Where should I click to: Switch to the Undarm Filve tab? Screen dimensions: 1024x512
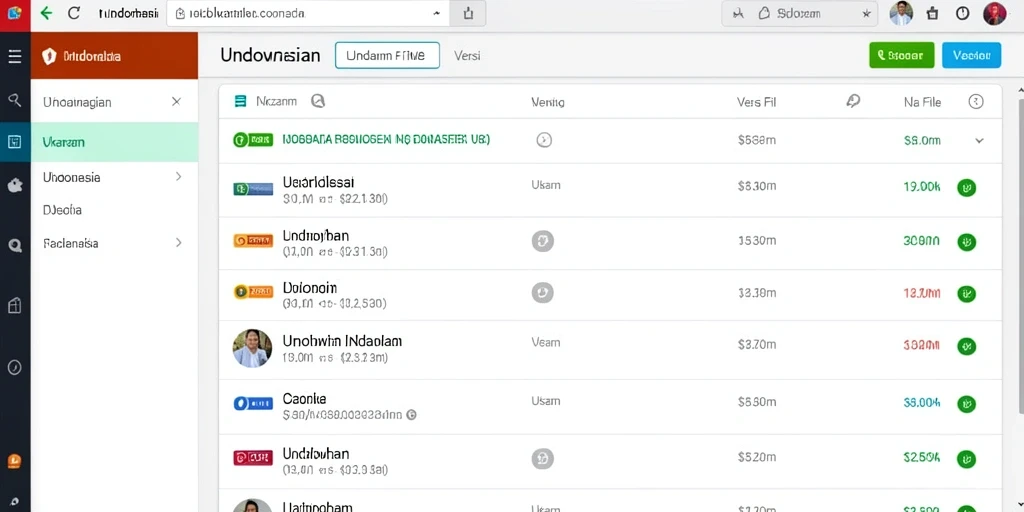[x=387, y=56]
